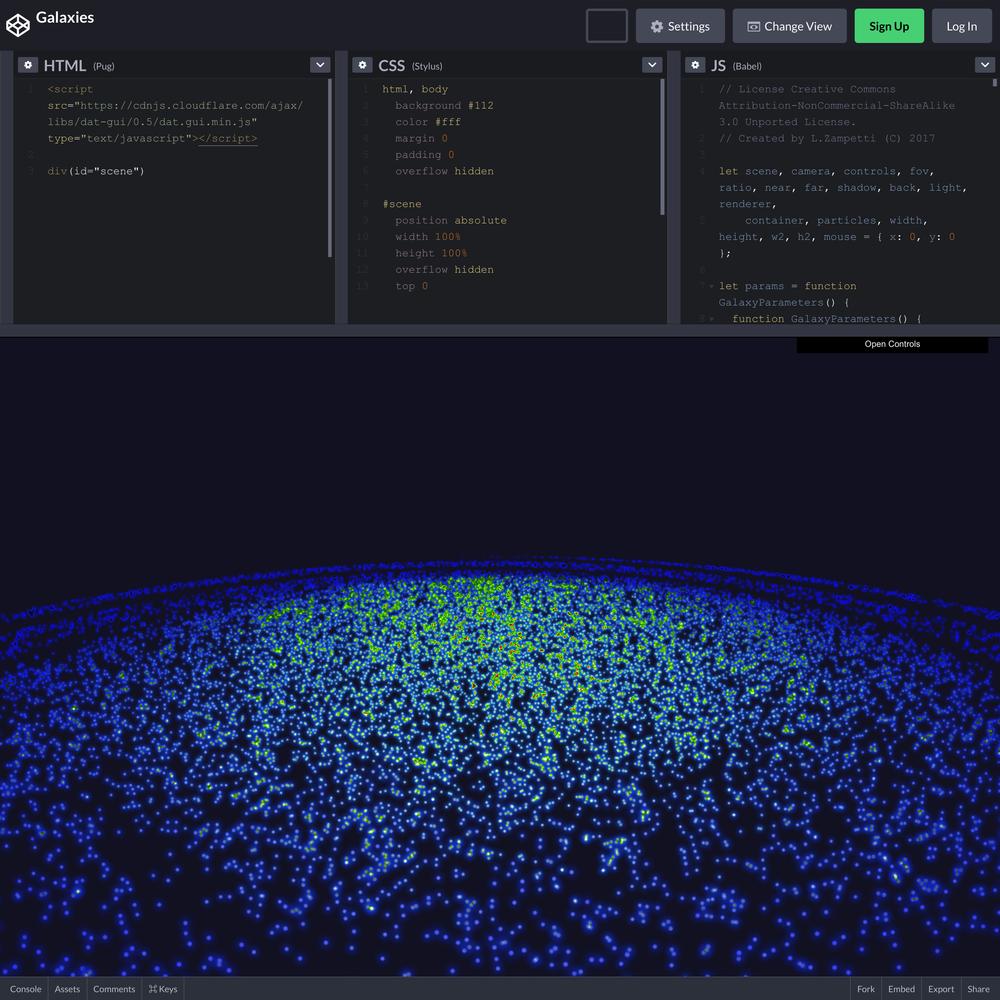Open the Console tab
The height and width of the screenshot is (1000, 1000).
tap(26, 989)
